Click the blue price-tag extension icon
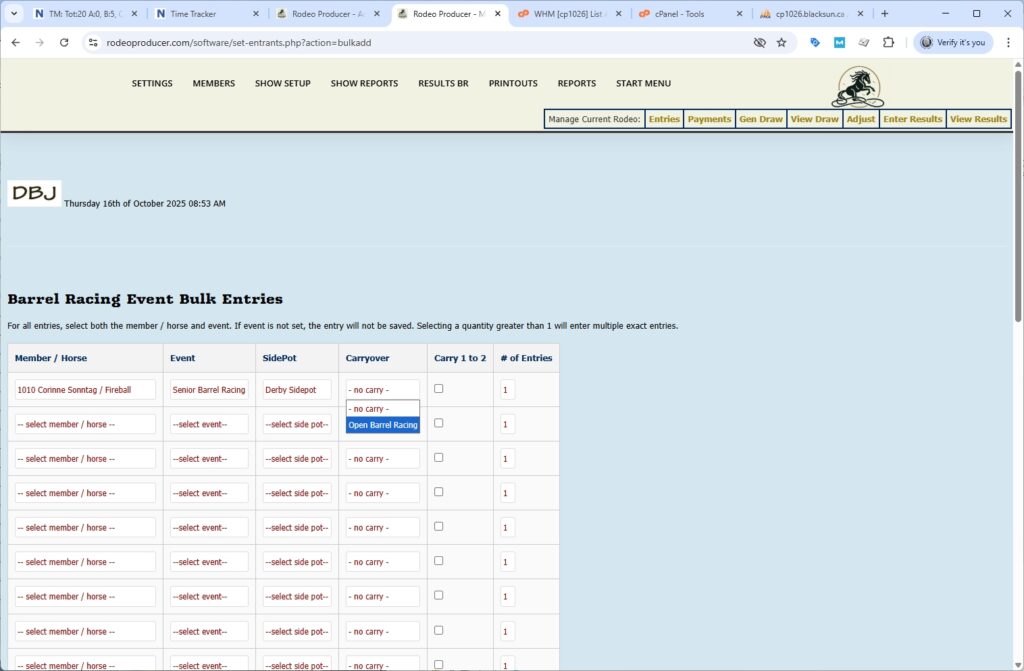 (x=814, y=43)
